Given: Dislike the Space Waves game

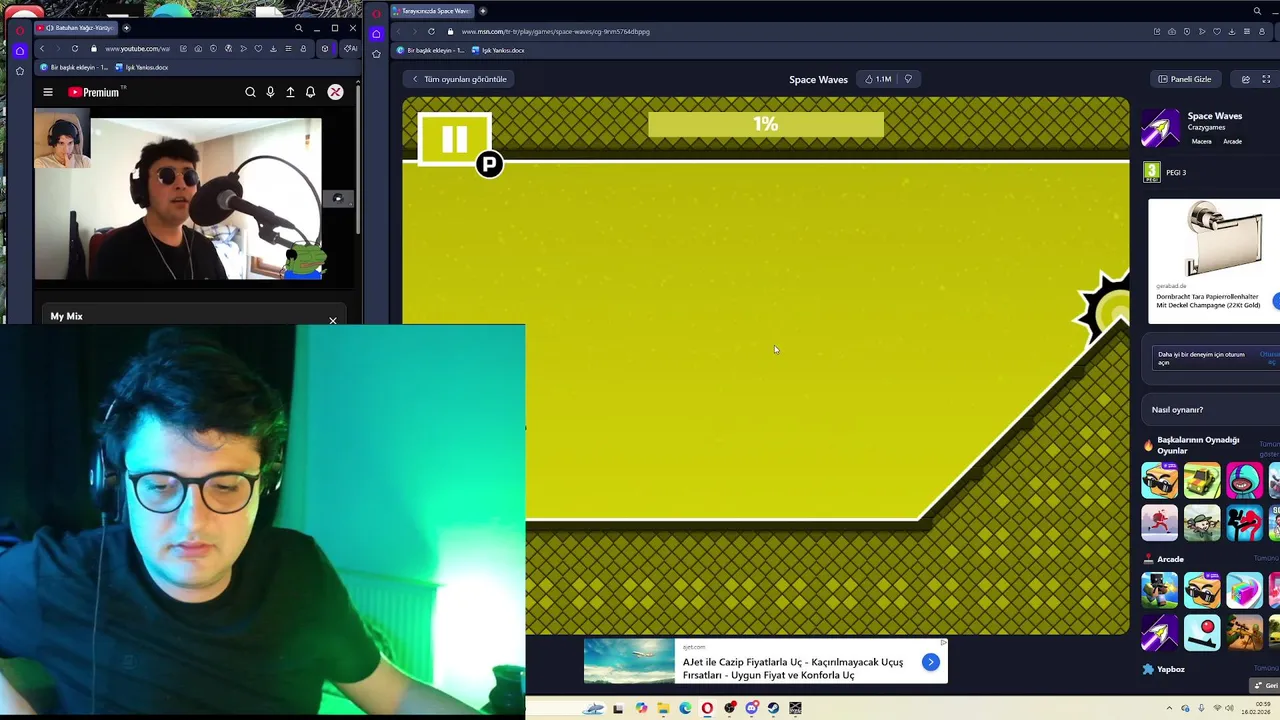Looking at the screenshot, I should coord(908,79).
